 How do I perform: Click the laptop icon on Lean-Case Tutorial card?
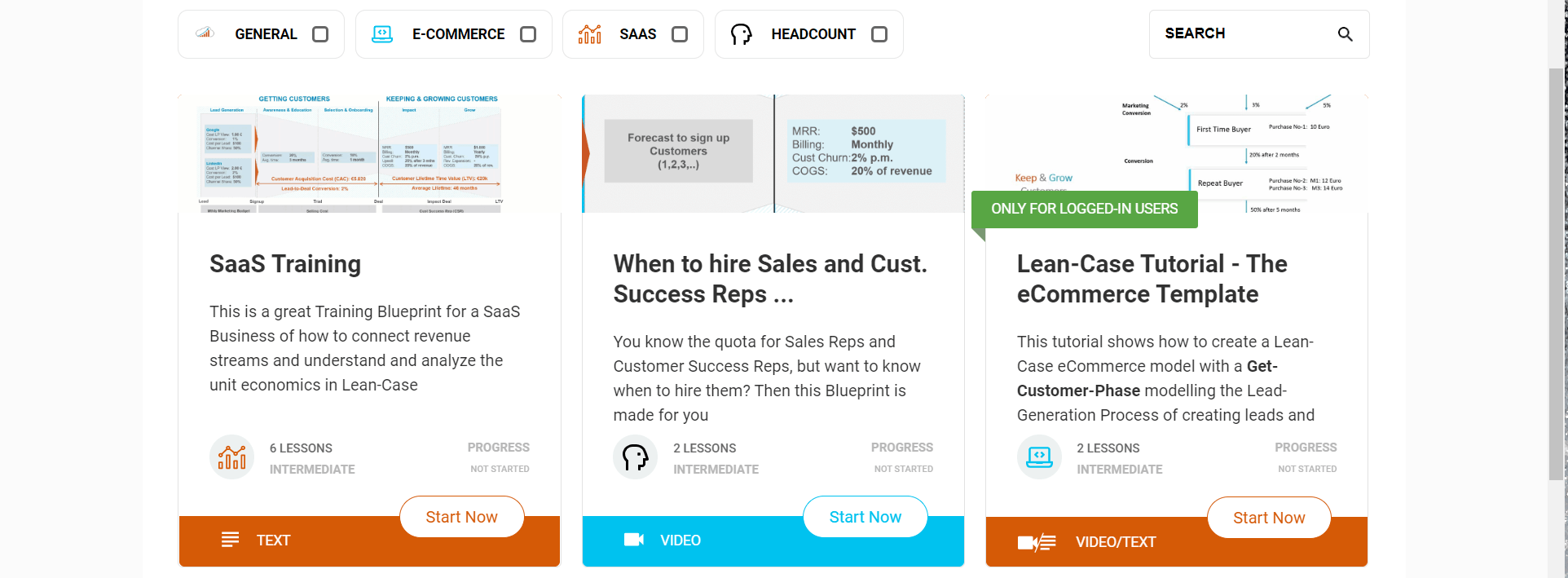pyautogui.click(x=1039, y=457)
